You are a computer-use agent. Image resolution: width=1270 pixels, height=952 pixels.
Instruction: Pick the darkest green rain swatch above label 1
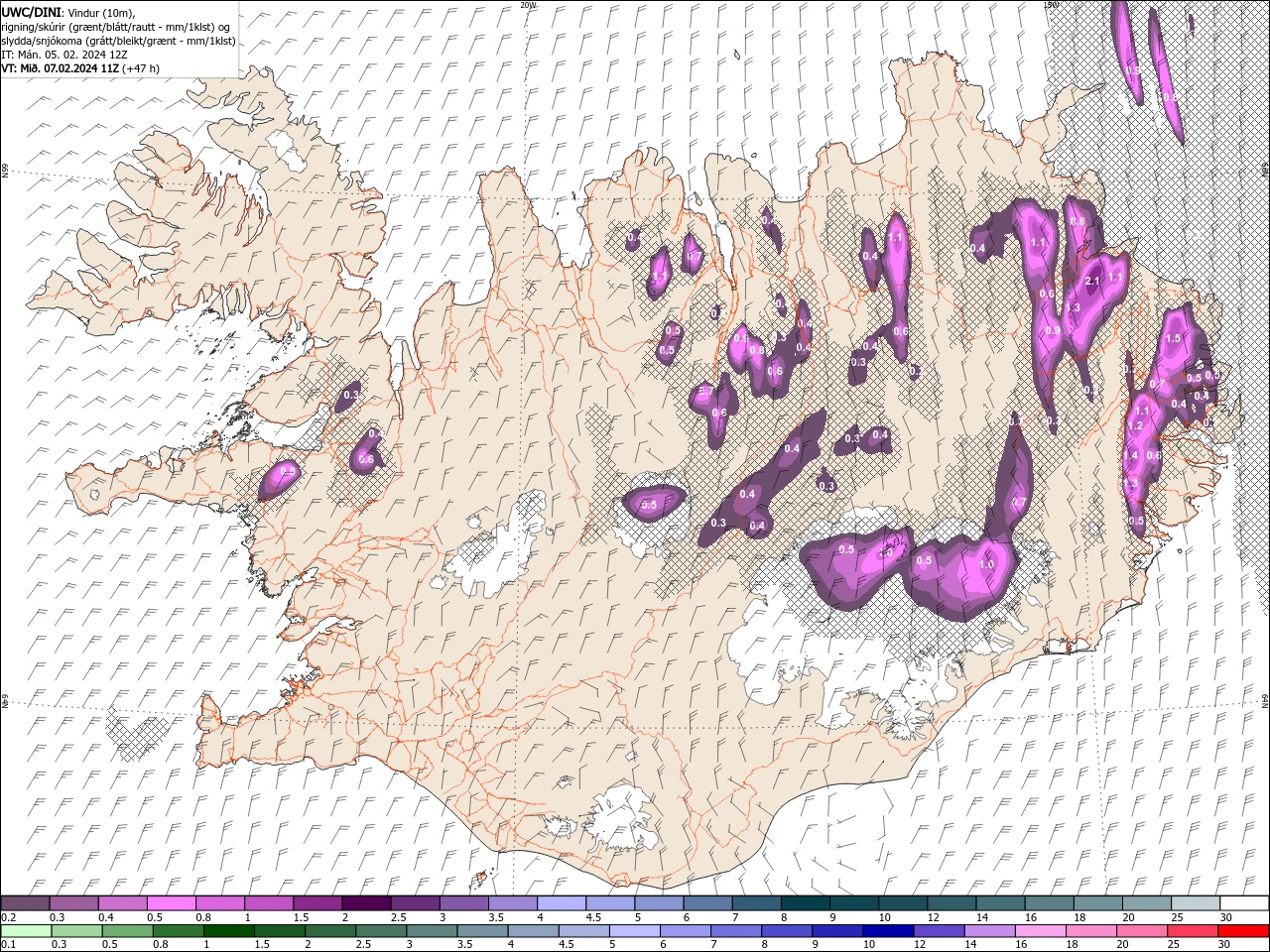[229, 931]
